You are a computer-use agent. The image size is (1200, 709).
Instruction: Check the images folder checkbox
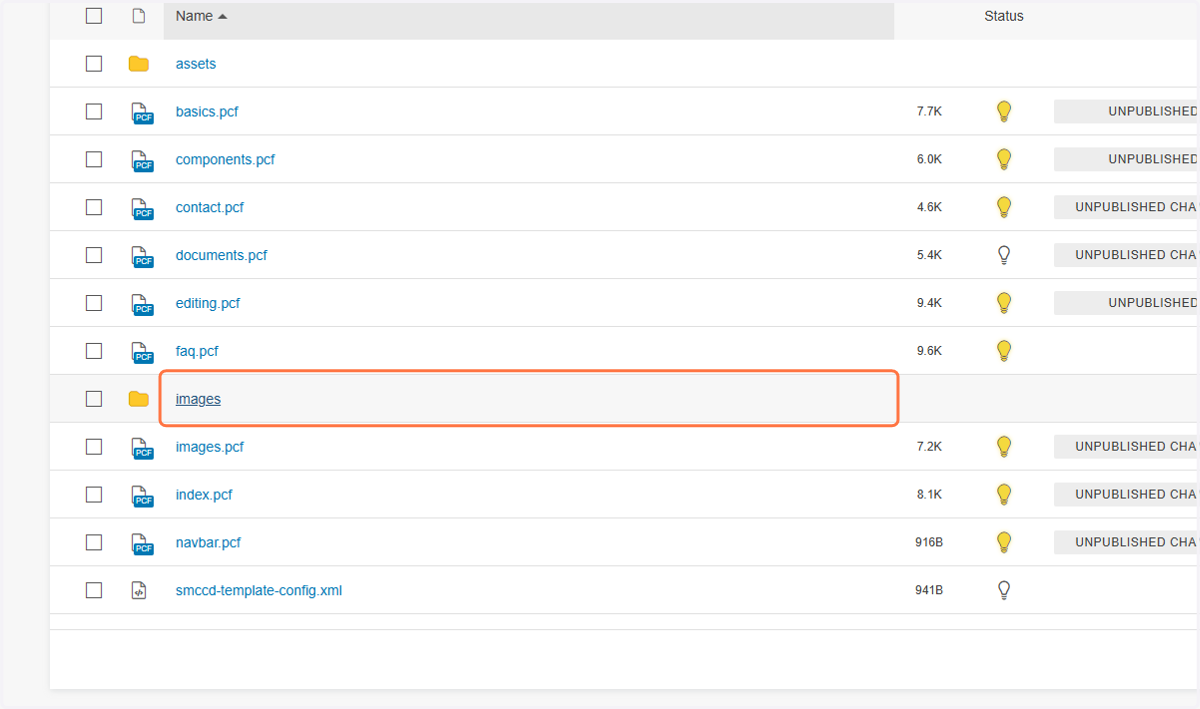[94, 399]
